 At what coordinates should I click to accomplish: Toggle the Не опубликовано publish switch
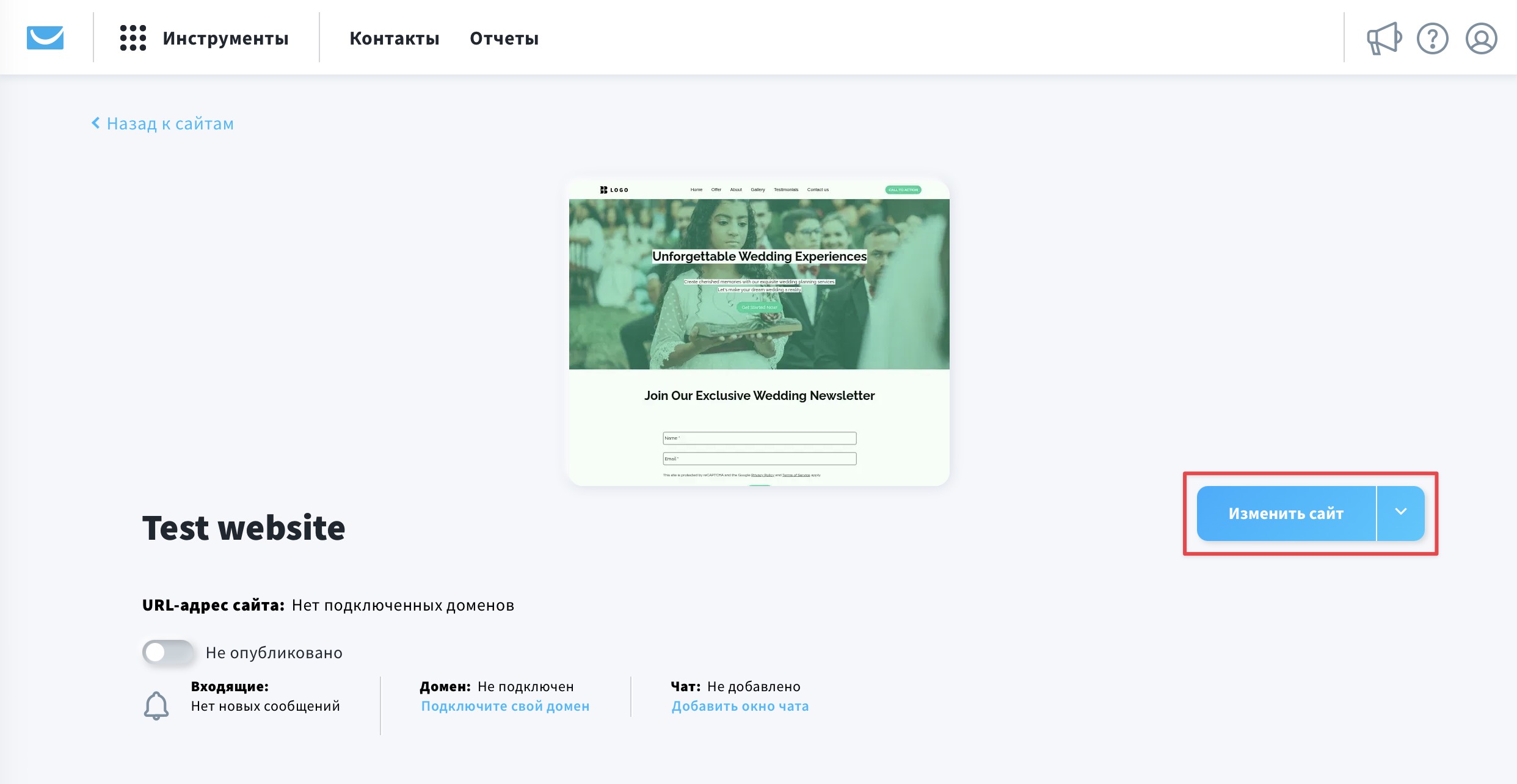(168, 652)
